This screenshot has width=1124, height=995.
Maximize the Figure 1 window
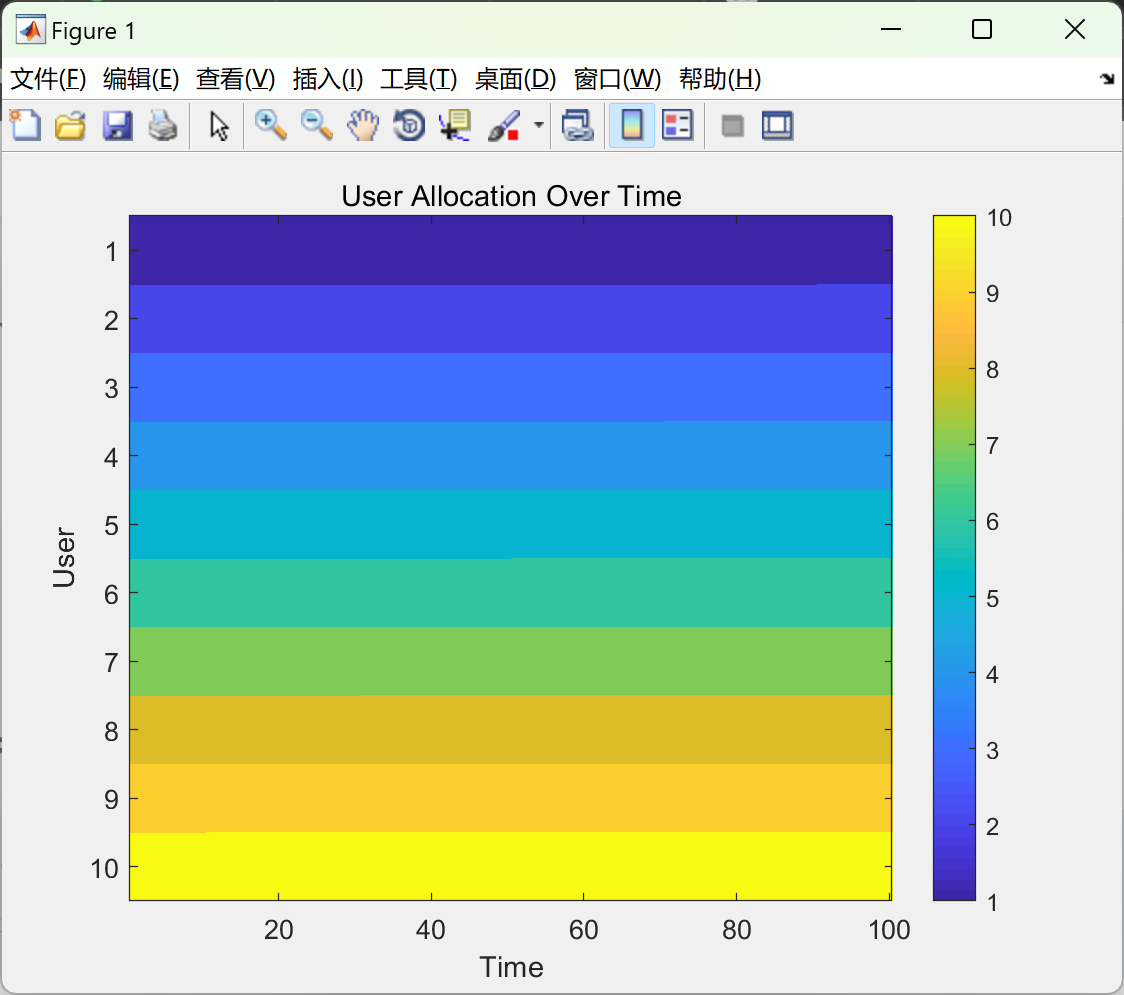click(x=981, y=29)
